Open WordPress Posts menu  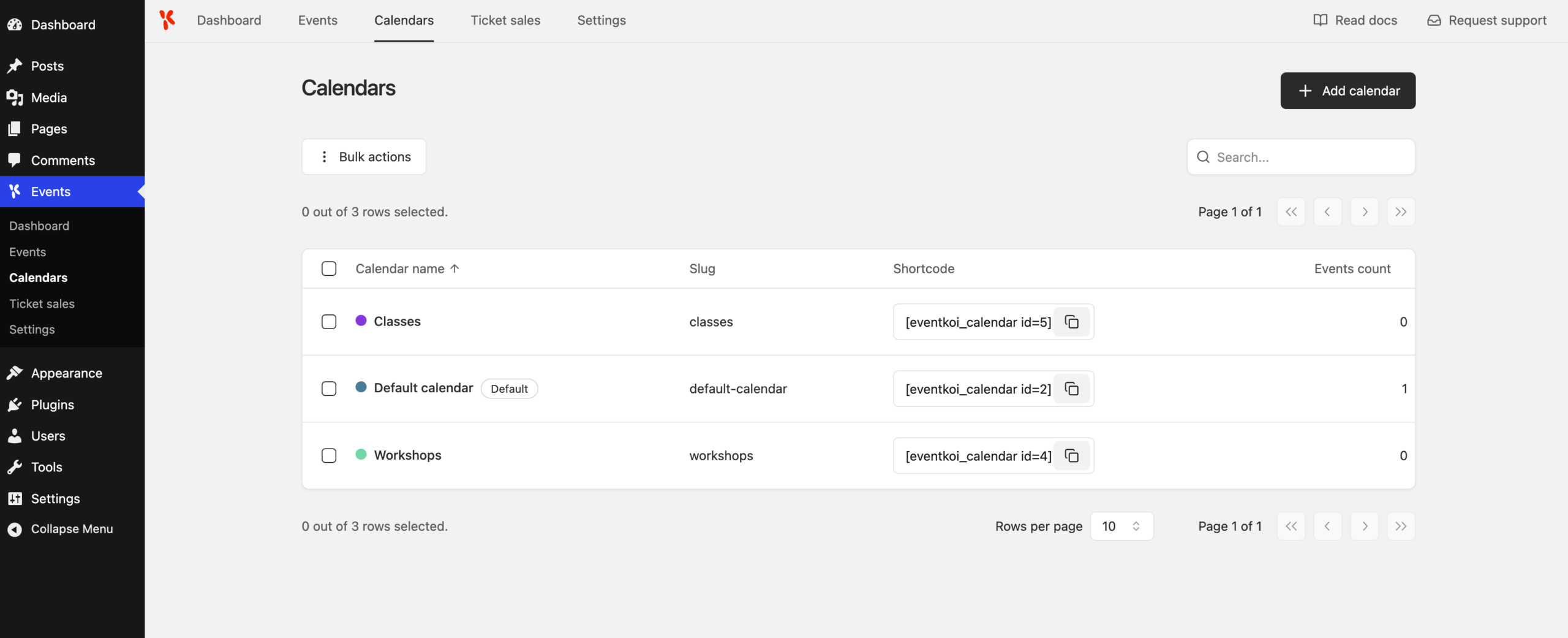click(72, 66)
